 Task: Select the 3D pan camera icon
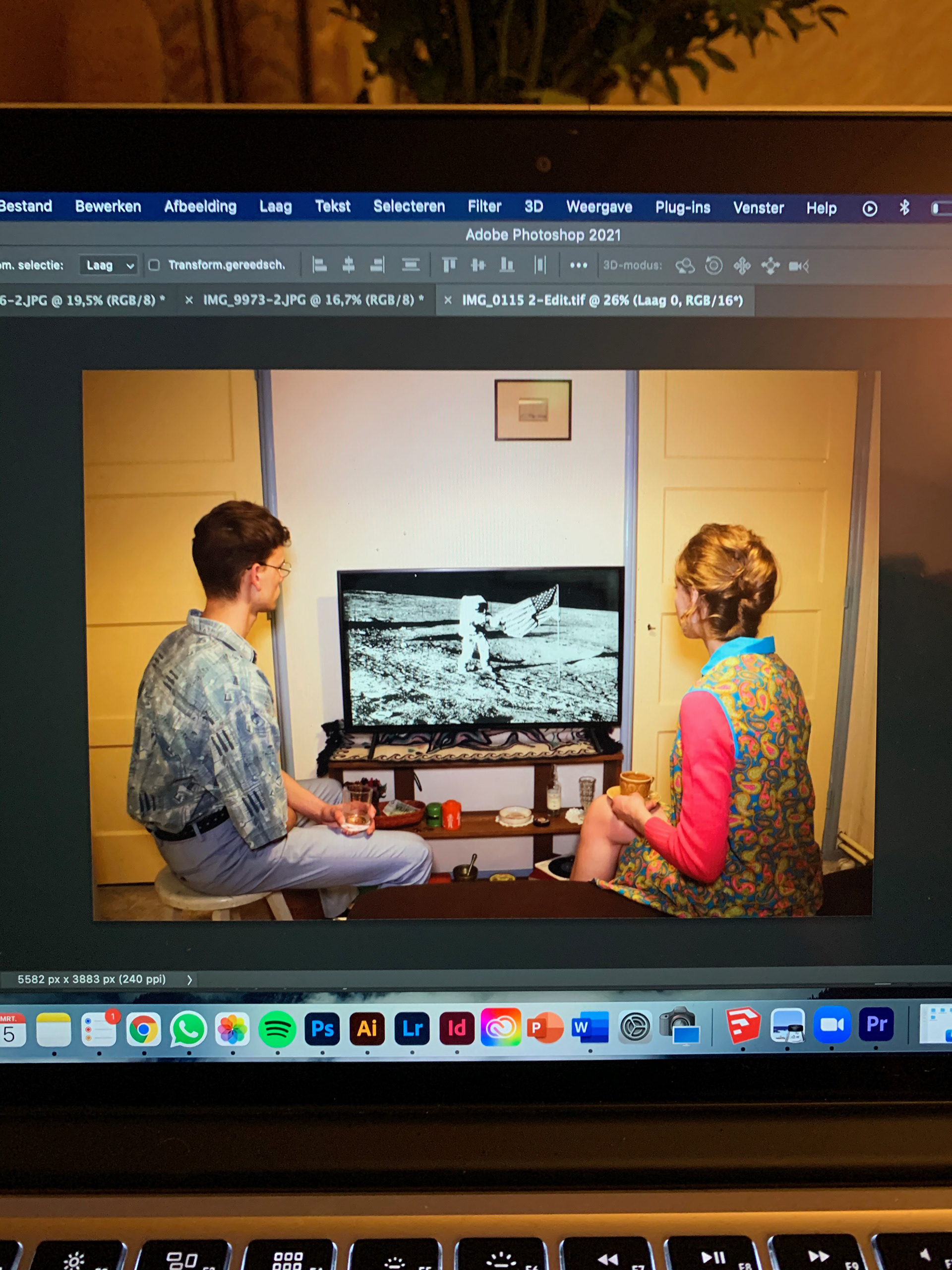pos(742,266)
